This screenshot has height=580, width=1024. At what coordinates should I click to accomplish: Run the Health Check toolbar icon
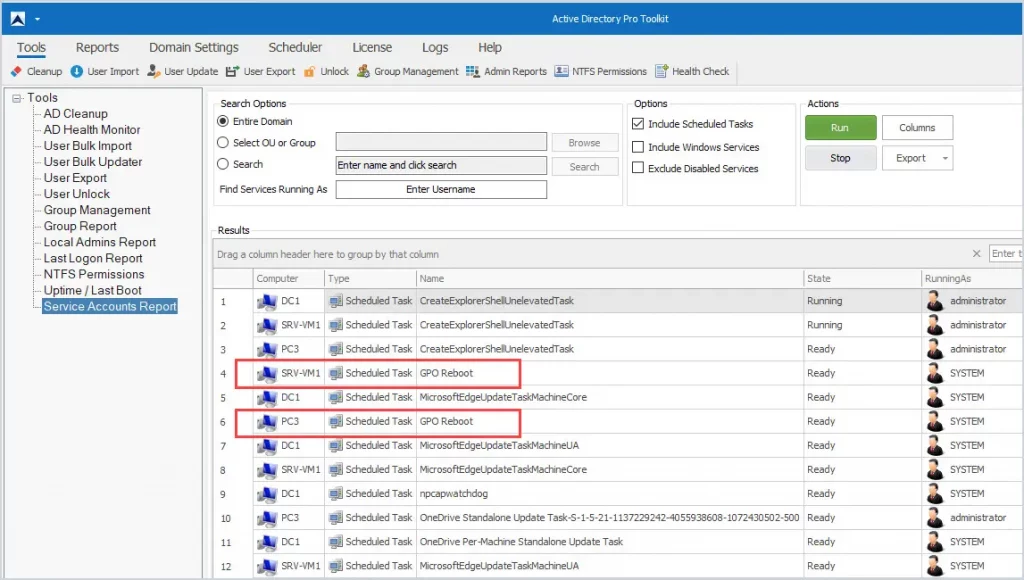[x=662, y=71]
